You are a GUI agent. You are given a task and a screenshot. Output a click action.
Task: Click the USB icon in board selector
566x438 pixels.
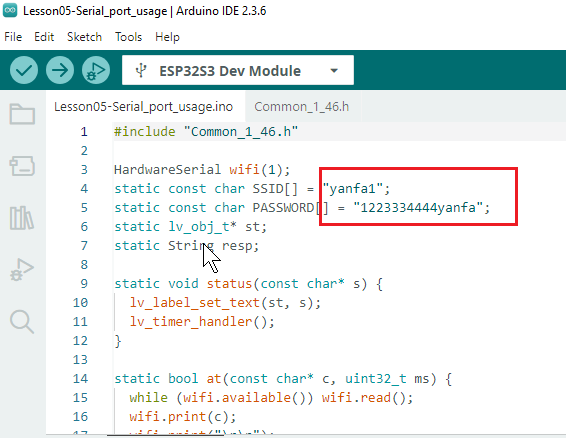[x=141, y=70]
